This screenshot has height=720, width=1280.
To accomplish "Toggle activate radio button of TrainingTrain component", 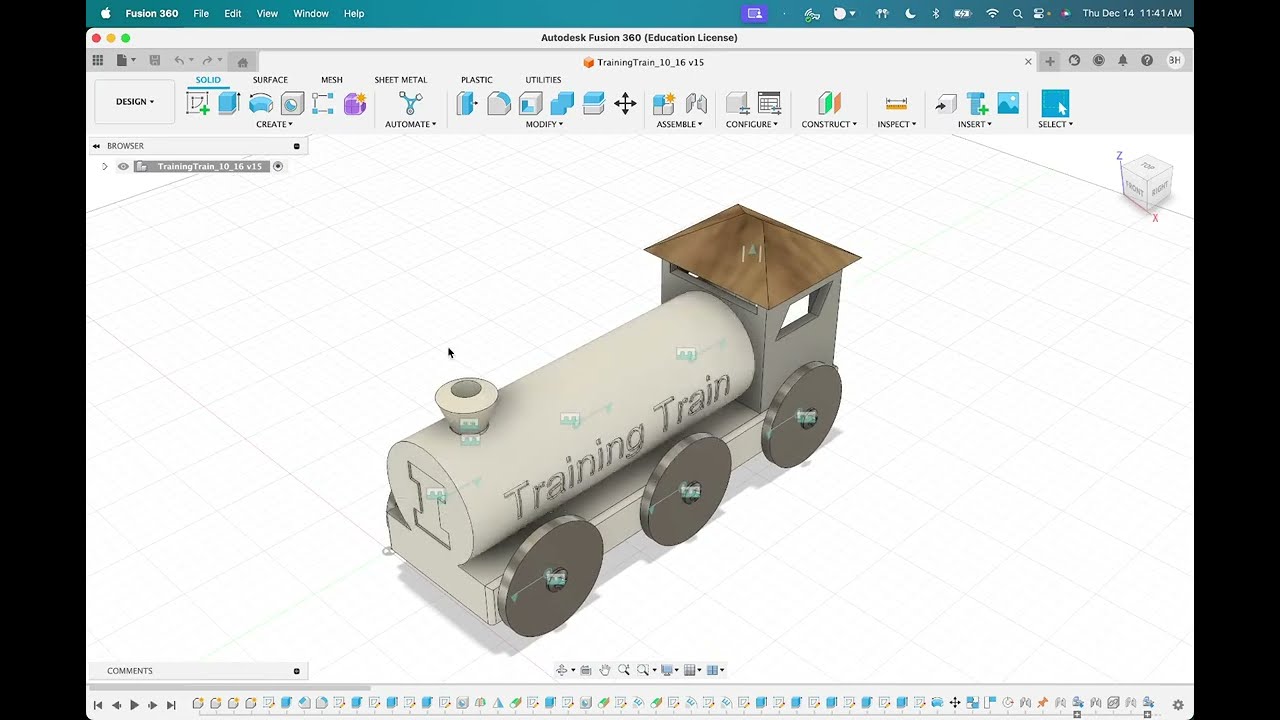I will coord(278,166).
